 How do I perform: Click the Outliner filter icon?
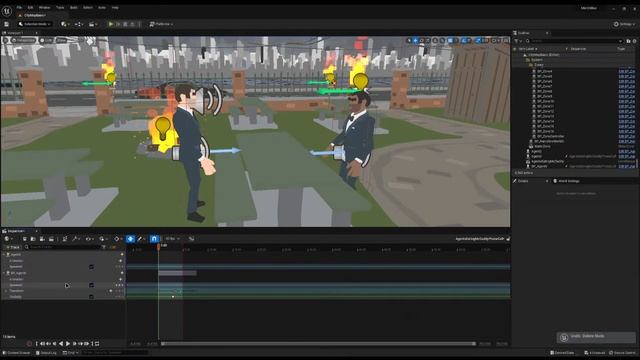(517, 41)
